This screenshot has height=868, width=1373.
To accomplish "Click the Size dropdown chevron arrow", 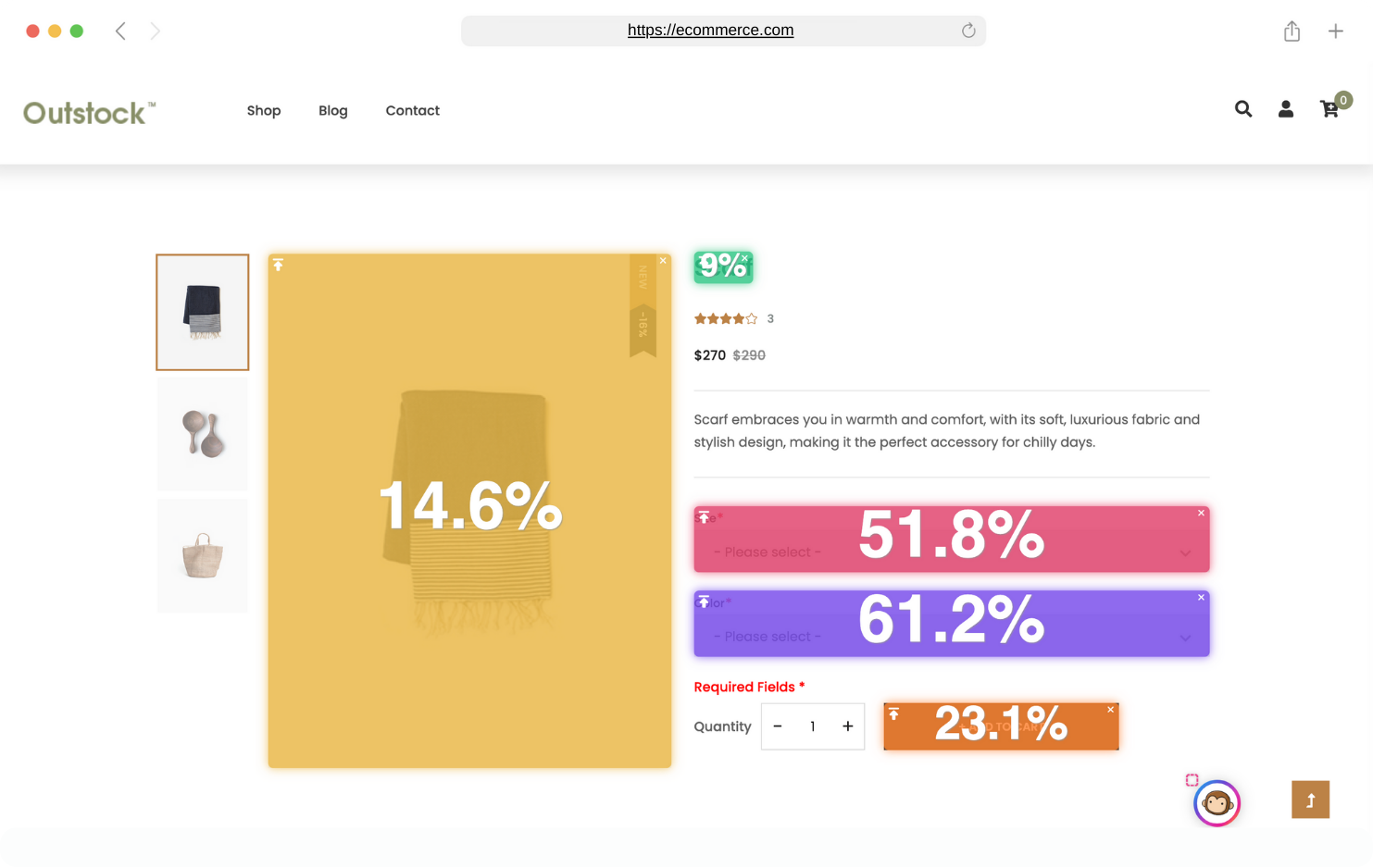I will click(1185, 552).
